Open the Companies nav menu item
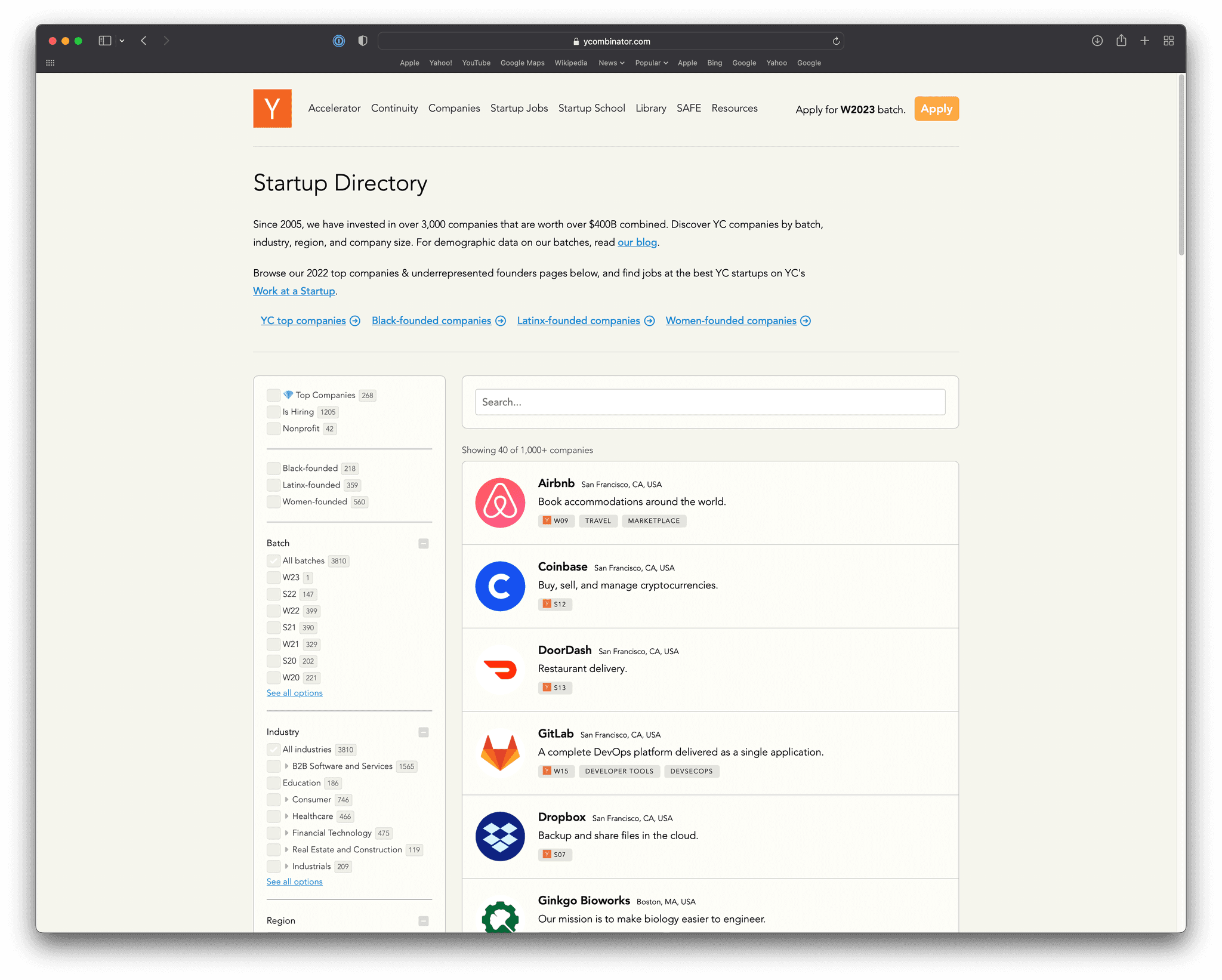The width and height of the screenshot is (1222, 980). (453, 108)
